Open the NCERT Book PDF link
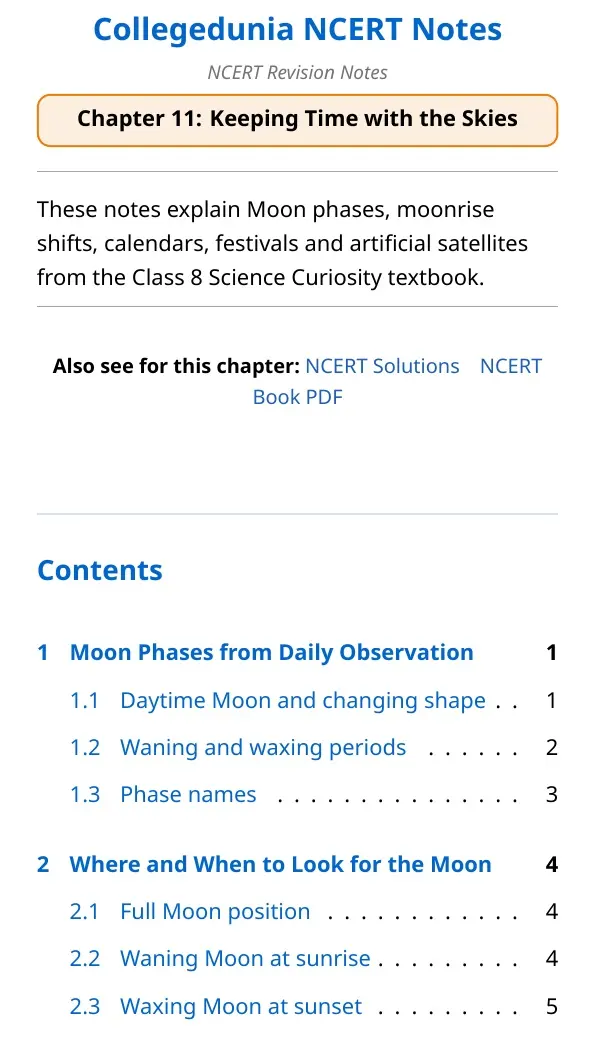The width and height of the screenshot is (596, 1061). click(398, 381)
